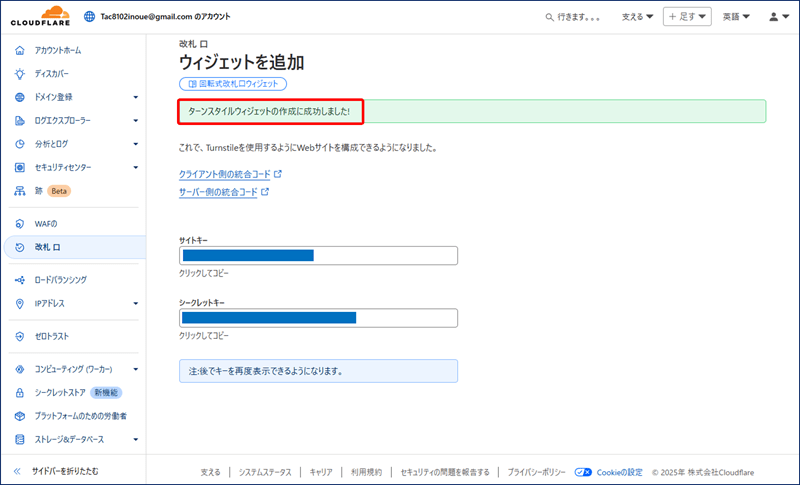The height and width of the screenshot is (485, 800).
Task: Click the ロードバランシング icon
Action: pyautogui.click(x=20, y=280)
